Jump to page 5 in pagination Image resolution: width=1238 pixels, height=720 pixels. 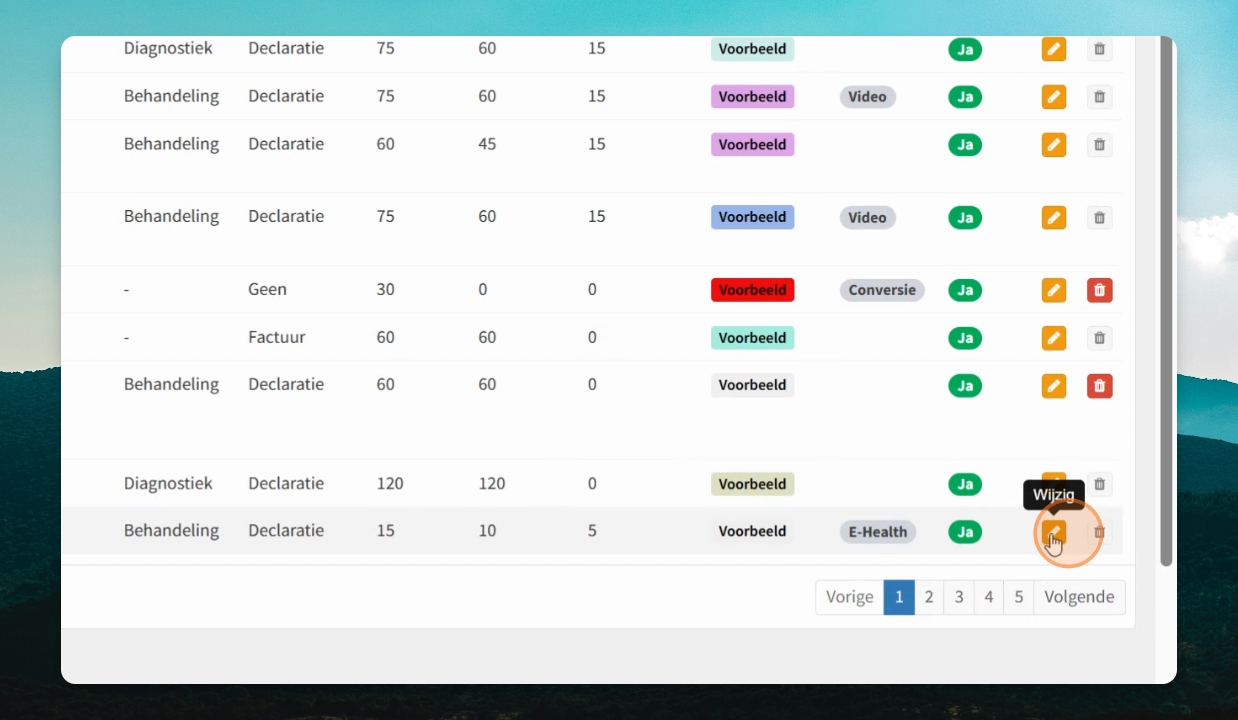(x=1019, y=597)
